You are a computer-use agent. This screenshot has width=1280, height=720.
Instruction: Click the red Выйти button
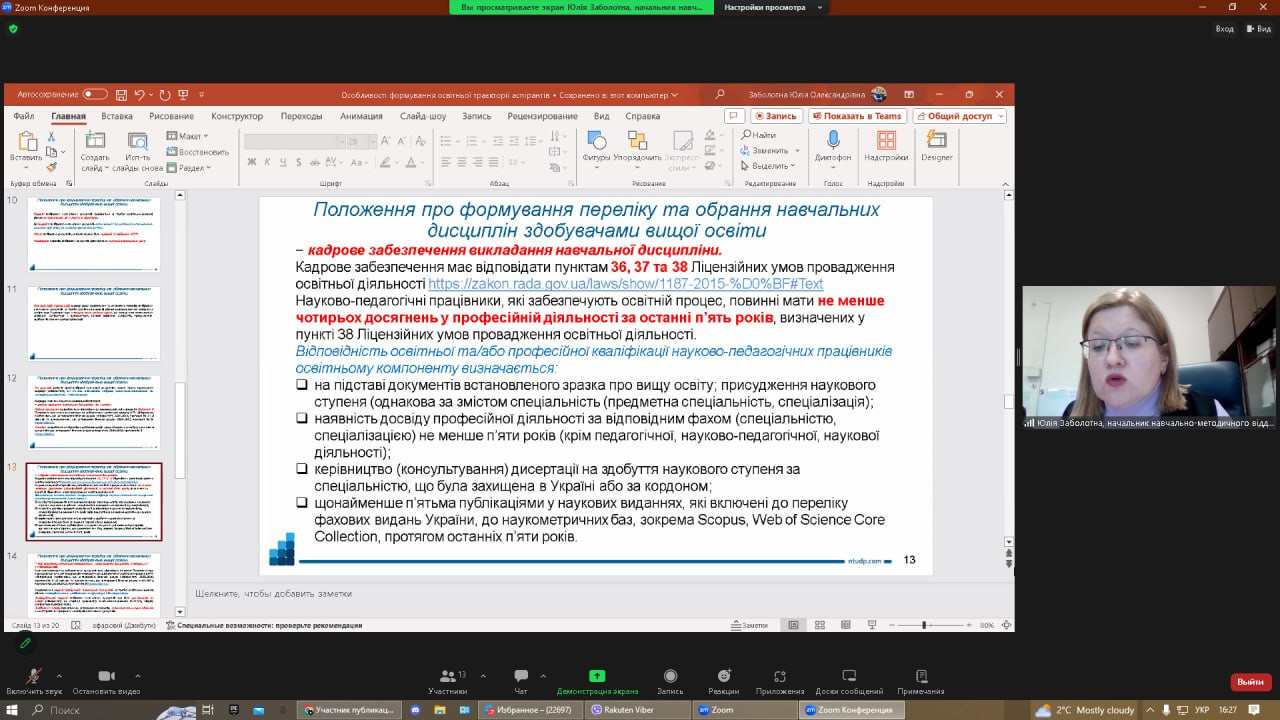tap(1250, 681)
